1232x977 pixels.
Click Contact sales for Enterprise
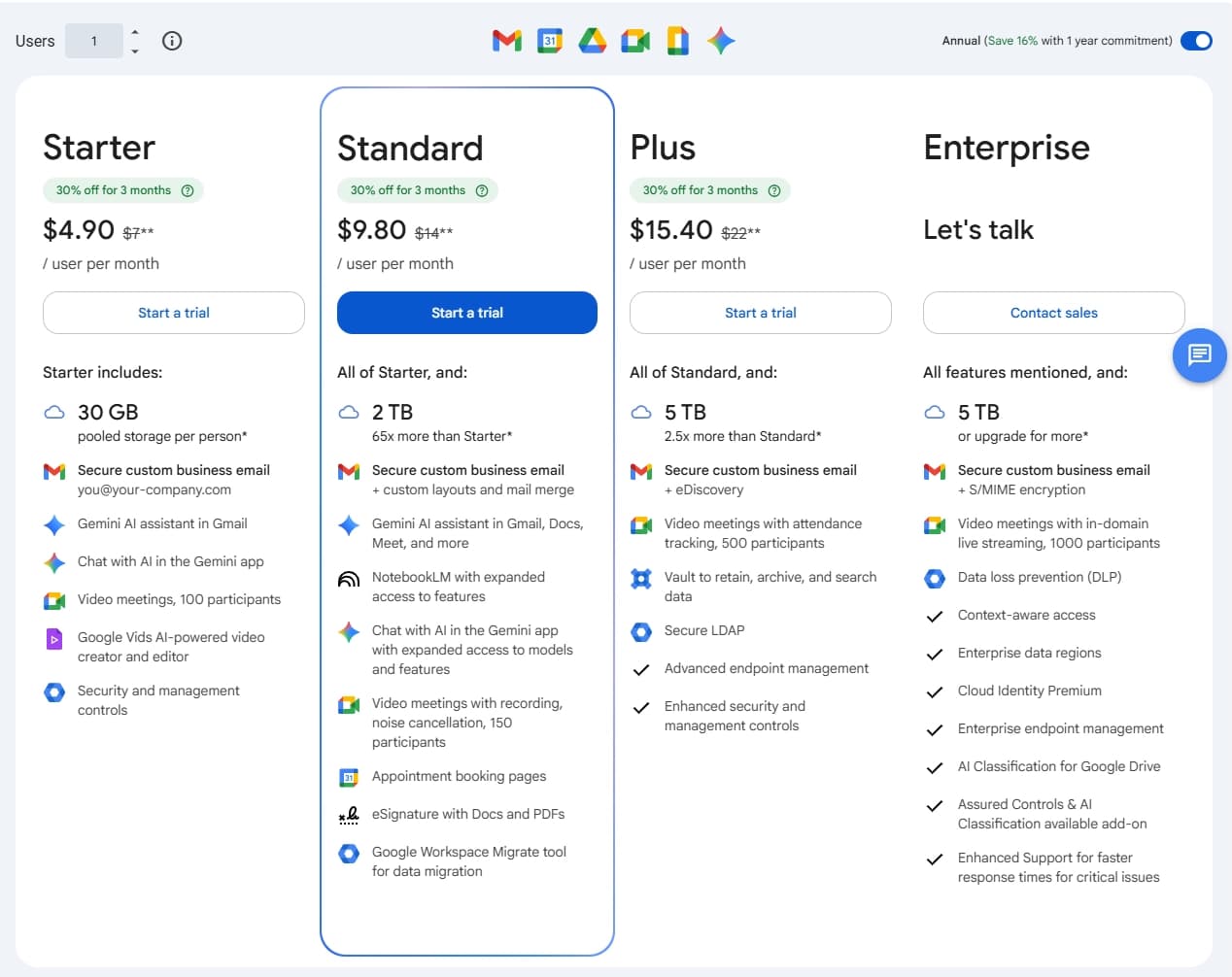point(1054,313)
